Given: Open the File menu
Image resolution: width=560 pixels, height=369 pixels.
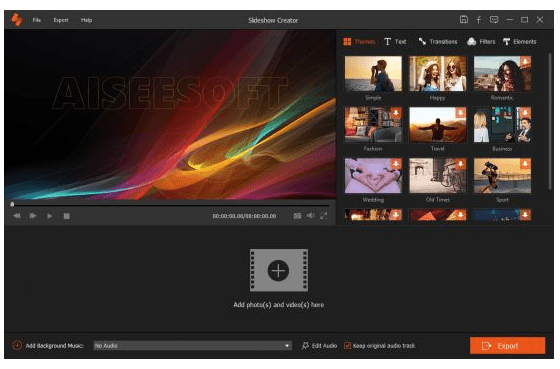Looking at the screenshot, I should 37,20.
